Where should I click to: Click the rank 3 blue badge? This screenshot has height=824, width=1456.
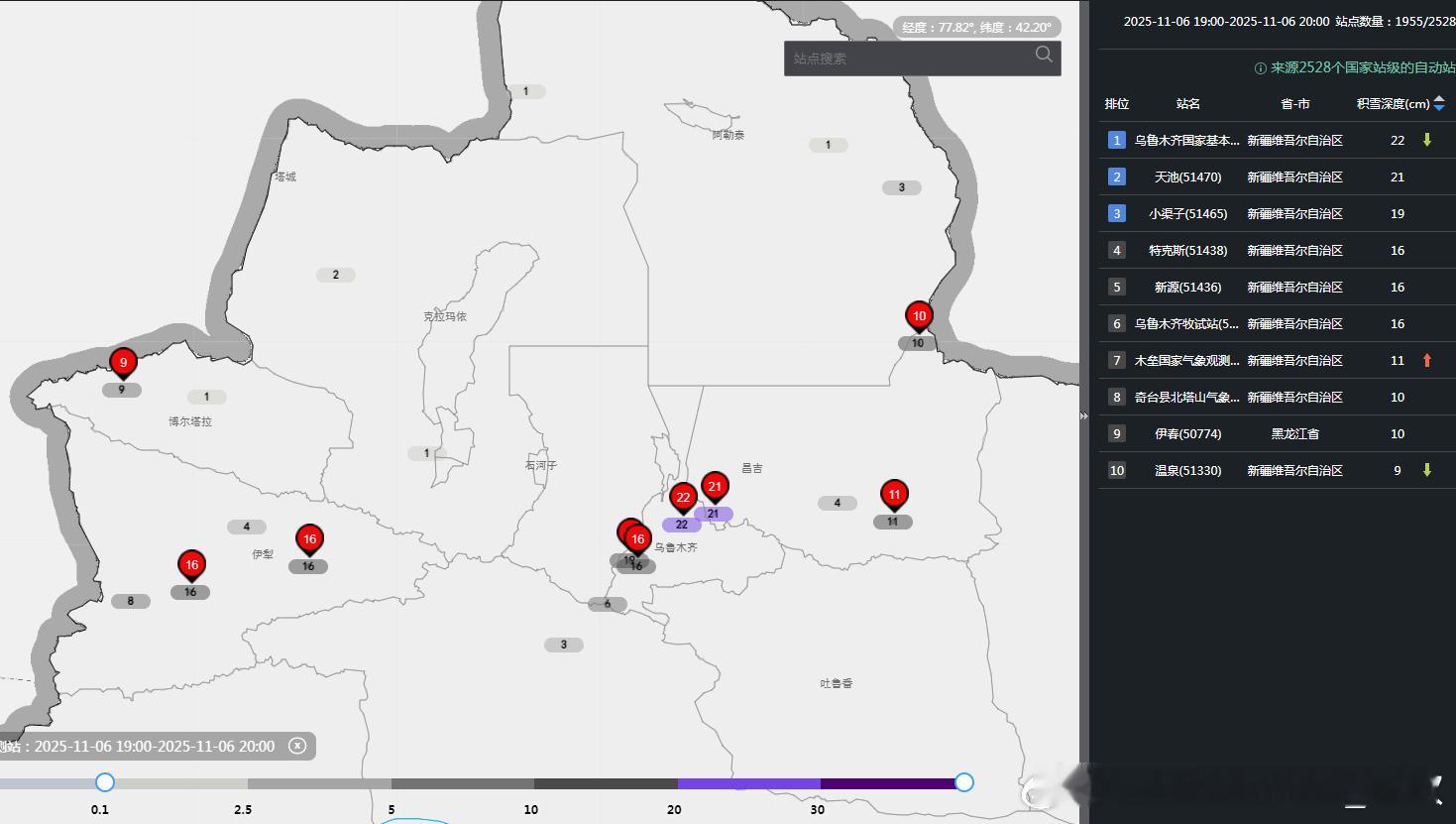1117,213
